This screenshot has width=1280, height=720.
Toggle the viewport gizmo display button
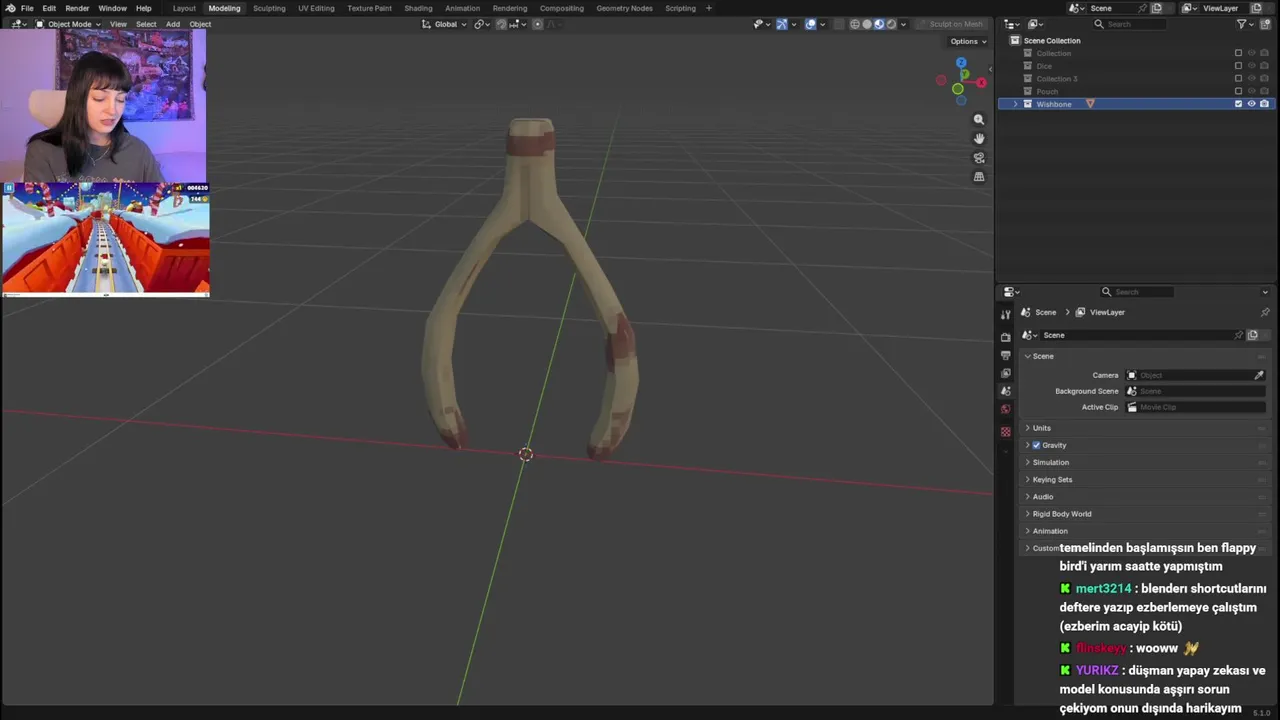pos(782,24)
